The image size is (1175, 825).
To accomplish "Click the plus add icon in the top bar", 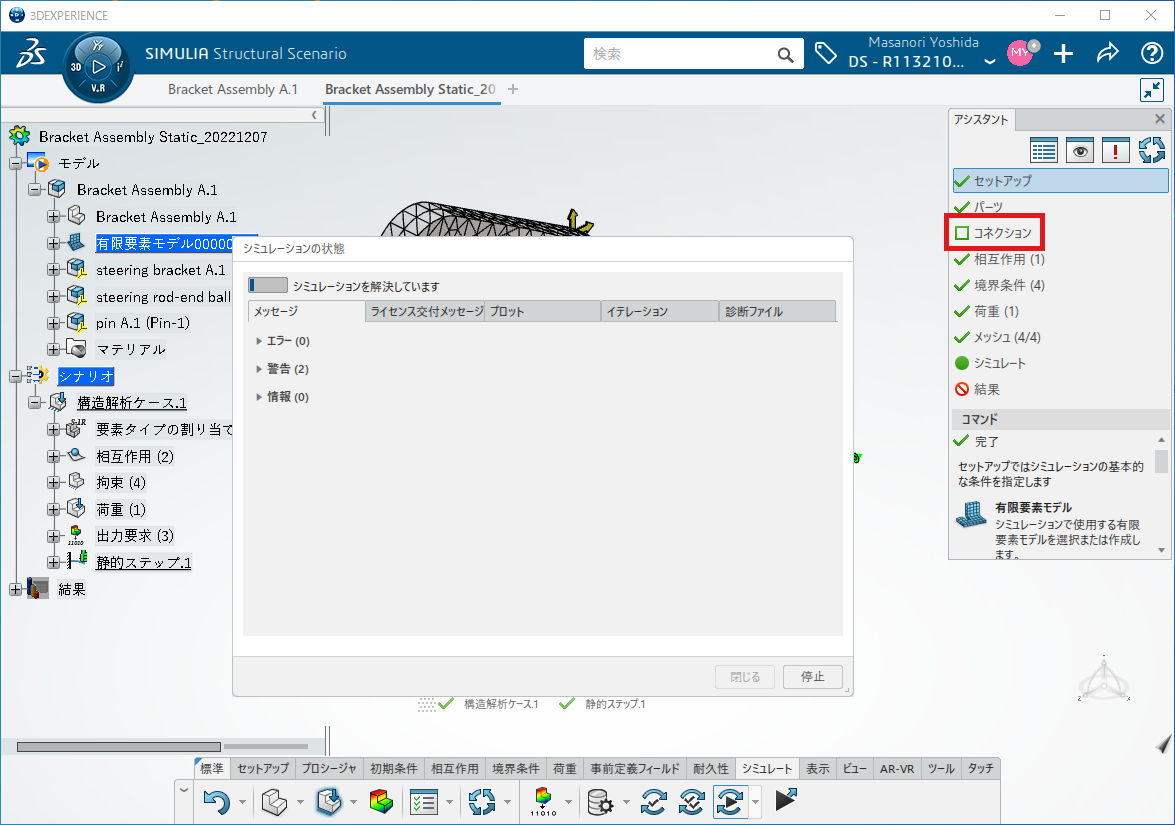I will [1063, 53].
